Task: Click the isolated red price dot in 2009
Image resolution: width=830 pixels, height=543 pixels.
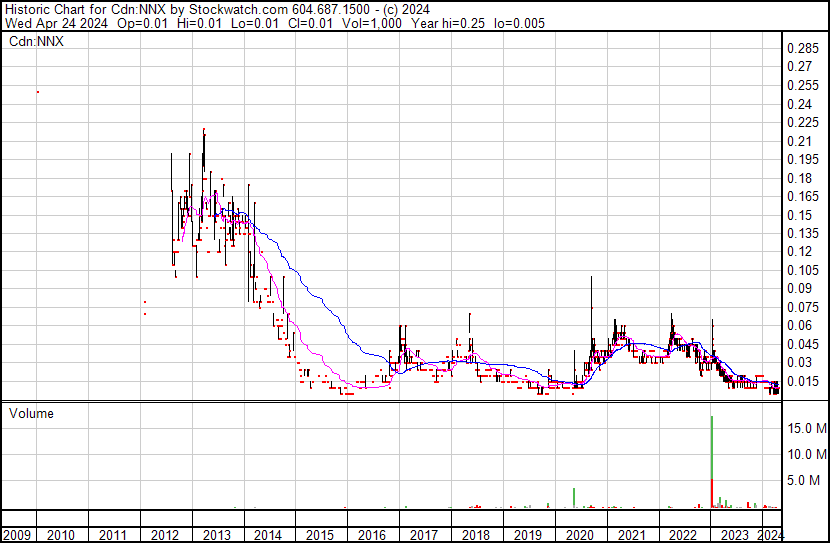Action: point(37,92)
